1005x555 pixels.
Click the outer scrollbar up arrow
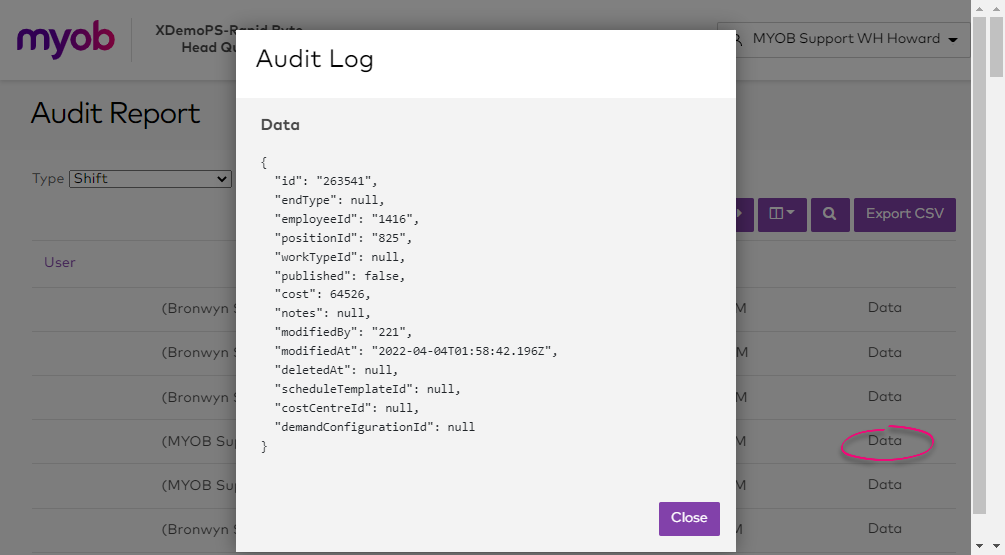996,9
